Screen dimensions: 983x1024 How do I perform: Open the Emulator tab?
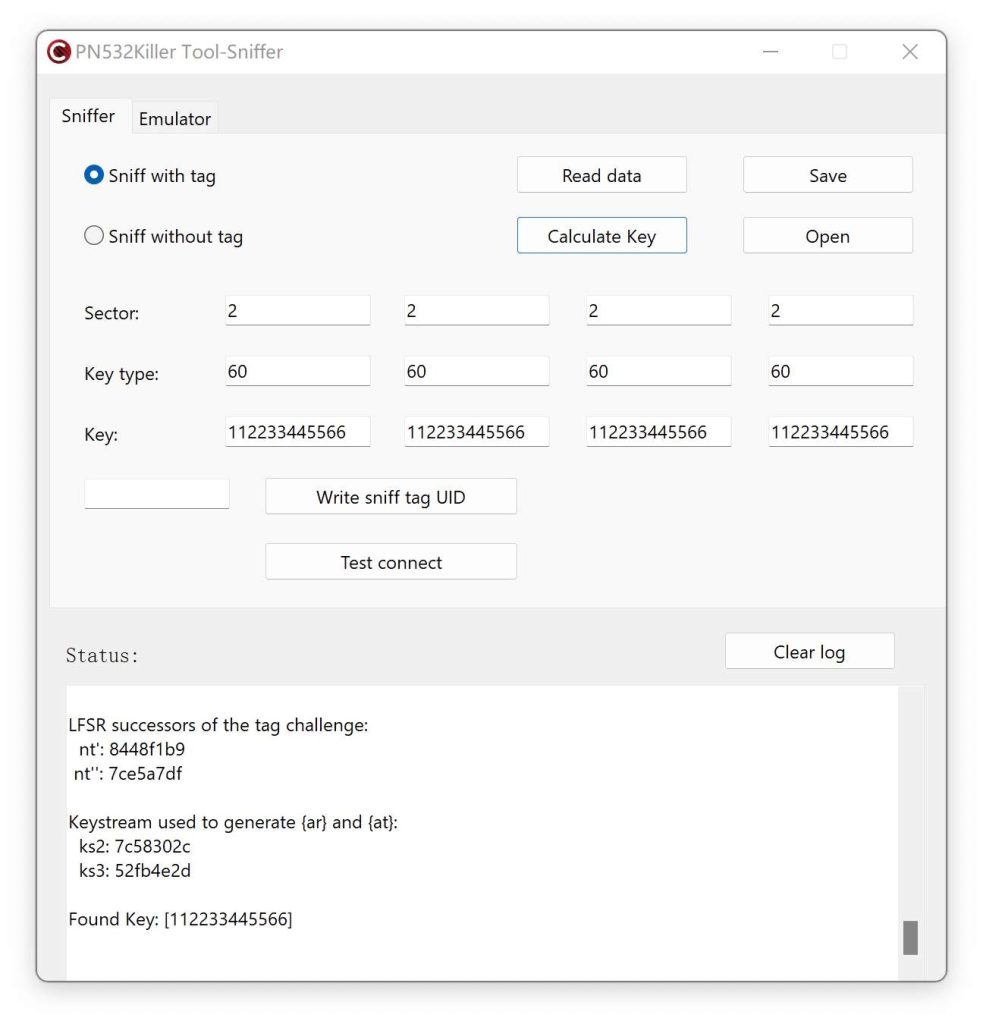click(174, 119)
